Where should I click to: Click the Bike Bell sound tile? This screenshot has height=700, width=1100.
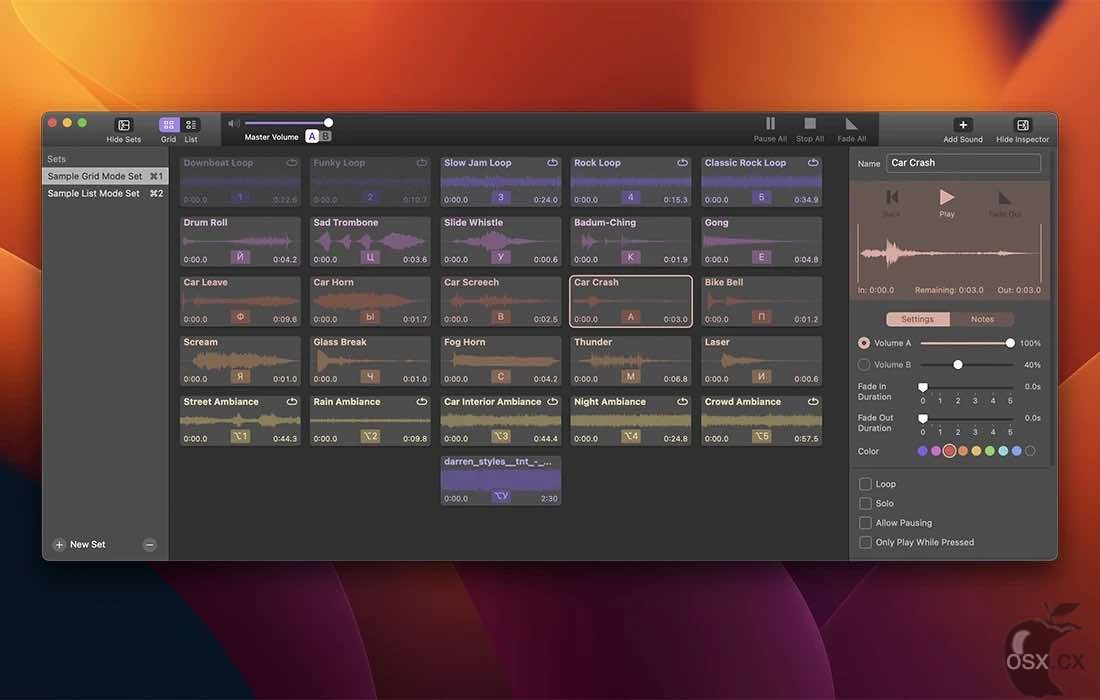(761, 300)
